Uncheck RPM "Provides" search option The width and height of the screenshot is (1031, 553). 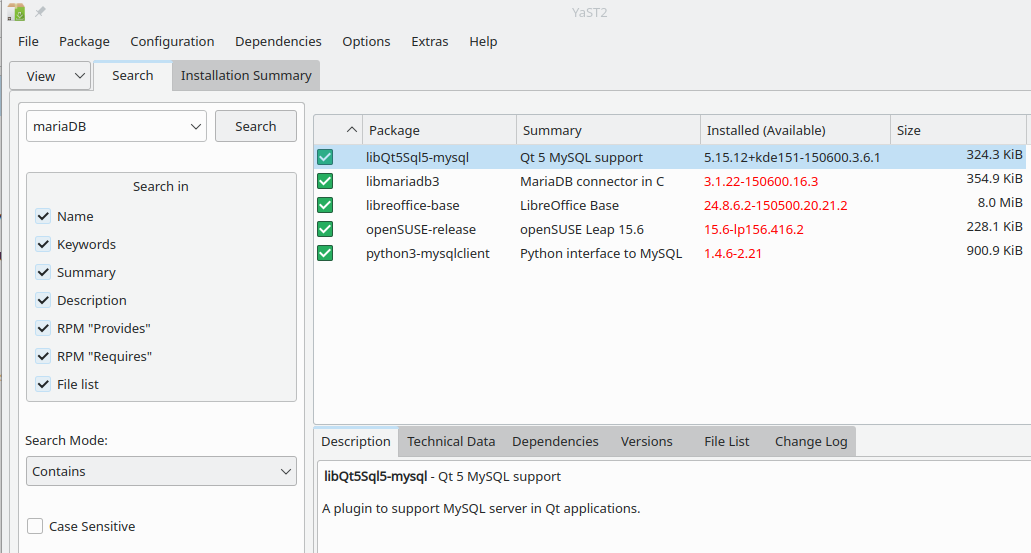pos(43,328)
